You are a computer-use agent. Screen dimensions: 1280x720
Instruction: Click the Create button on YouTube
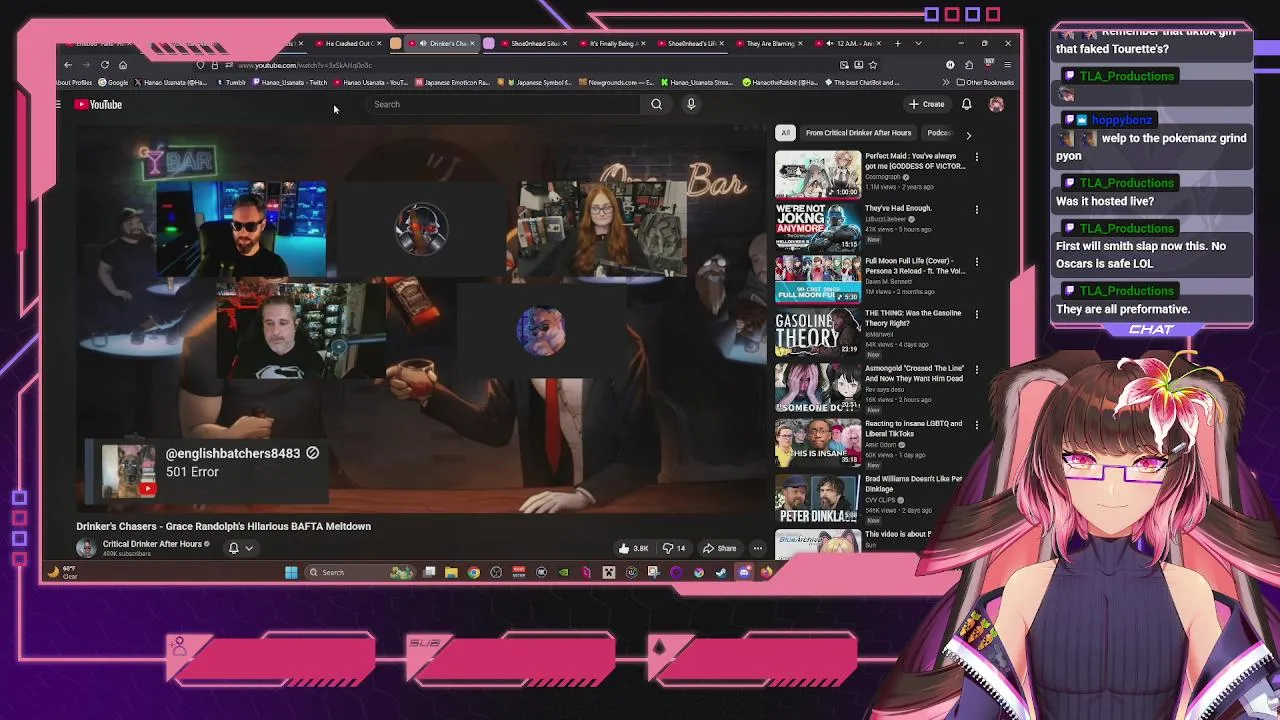tap(926, 104)
